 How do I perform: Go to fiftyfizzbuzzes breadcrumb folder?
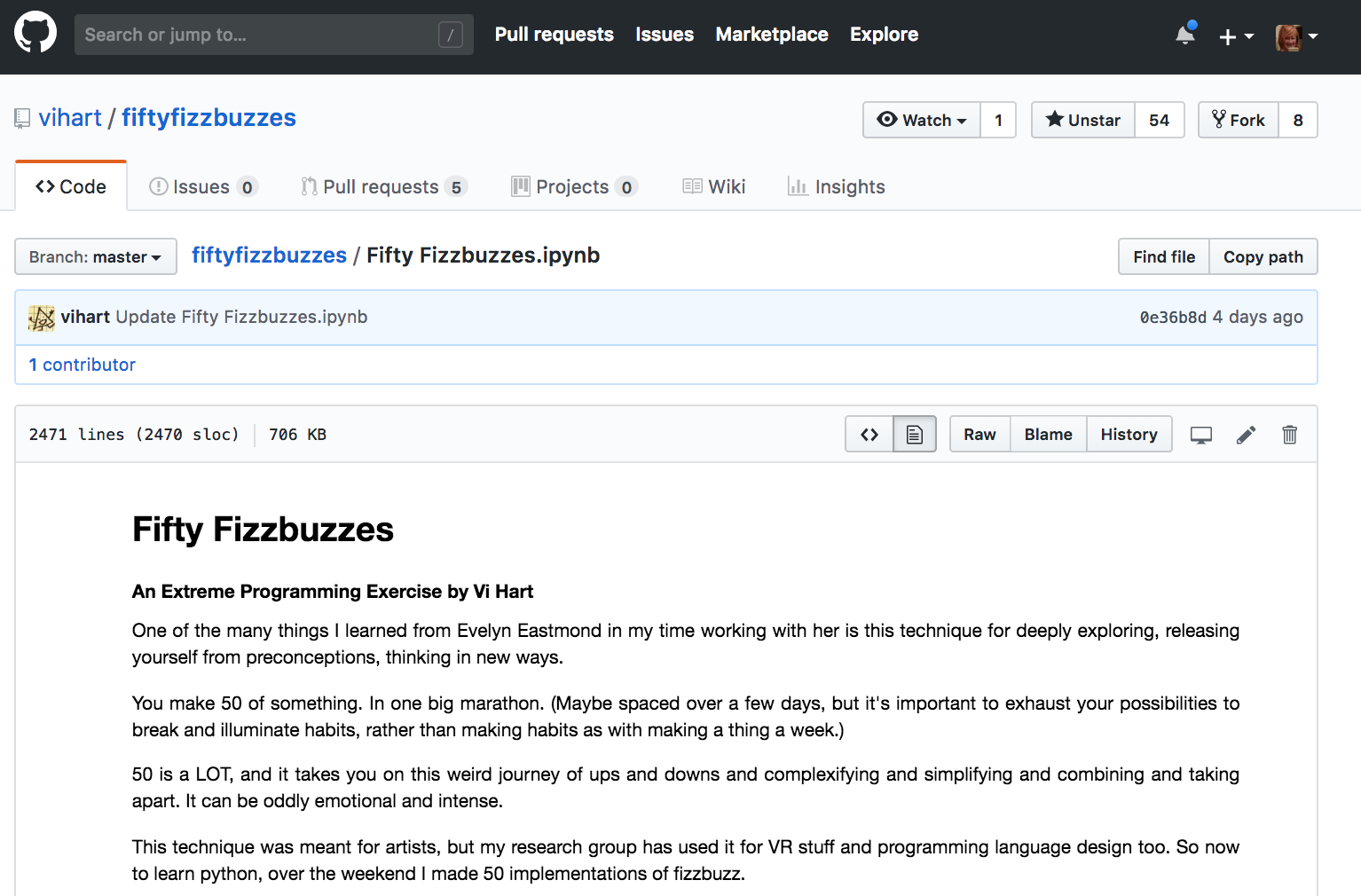269,255
